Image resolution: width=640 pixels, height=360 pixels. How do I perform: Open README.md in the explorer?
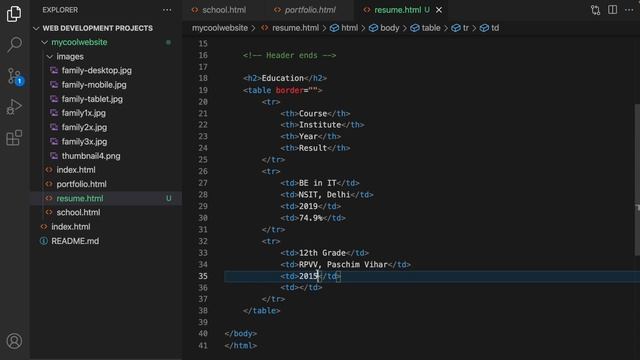click(75, 241)
